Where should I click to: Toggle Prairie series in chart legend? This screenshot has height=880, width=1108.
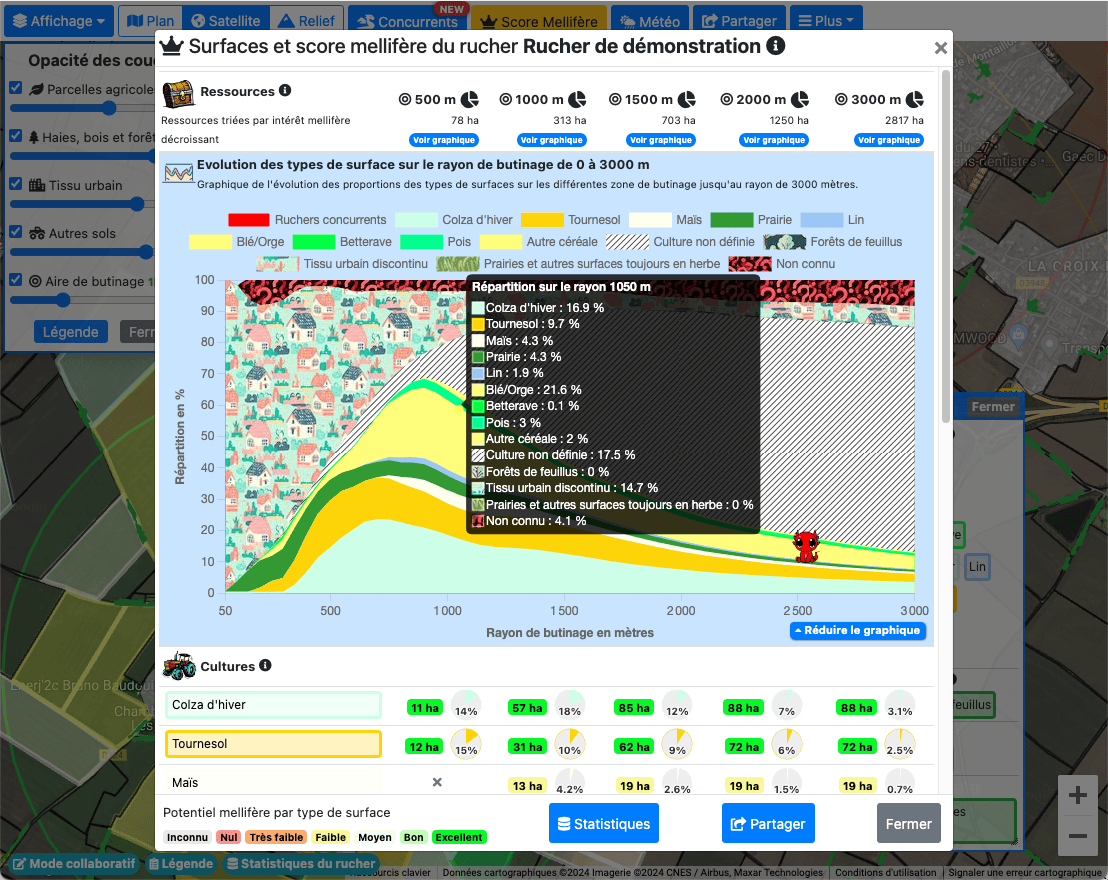pyautogui.click(x=751, y=220)
